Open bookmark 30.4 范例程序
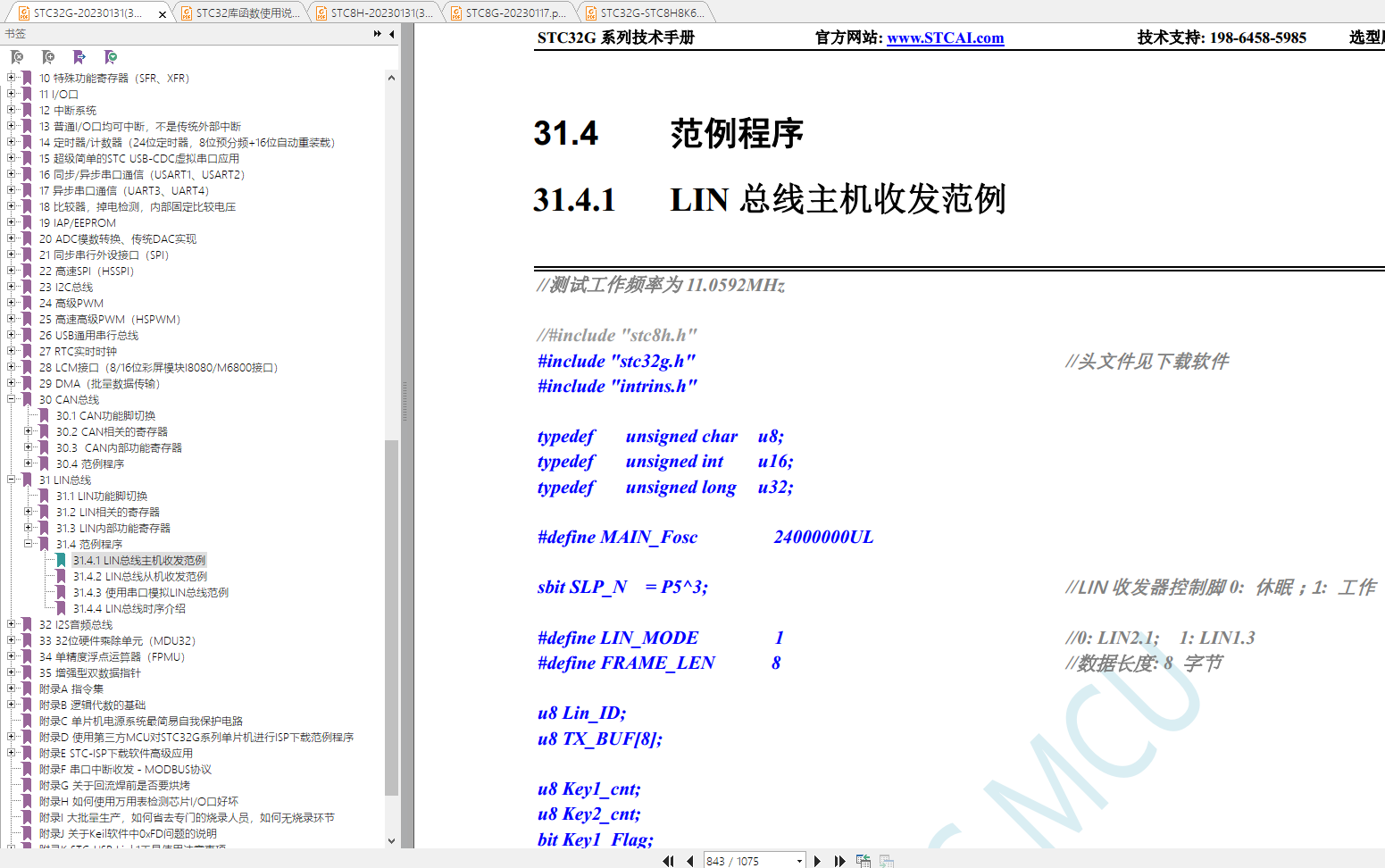This screenshot has height=868, width=1385. (x=90, y=463)
